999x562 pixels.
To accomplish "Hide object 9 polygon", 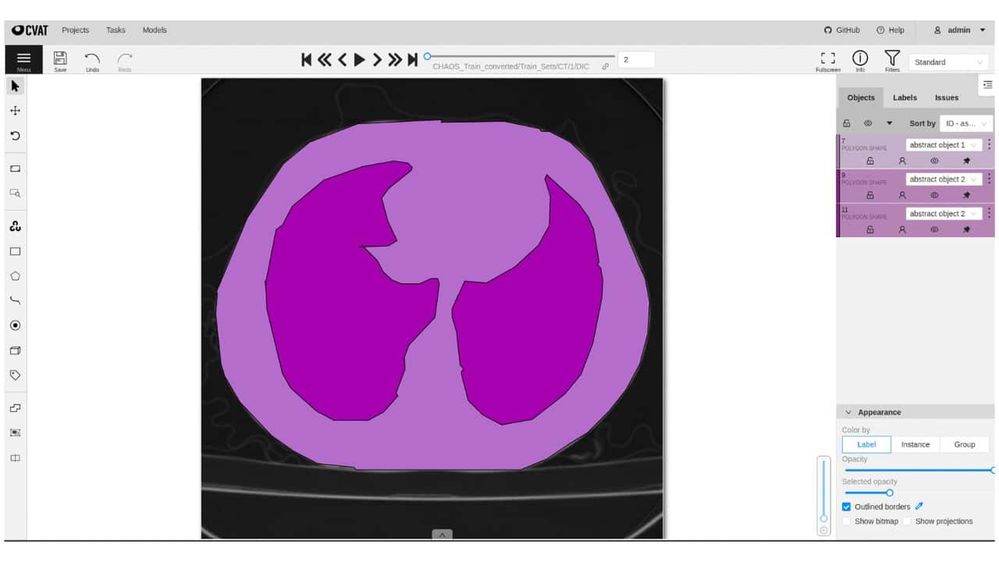I will click(934, 196).
